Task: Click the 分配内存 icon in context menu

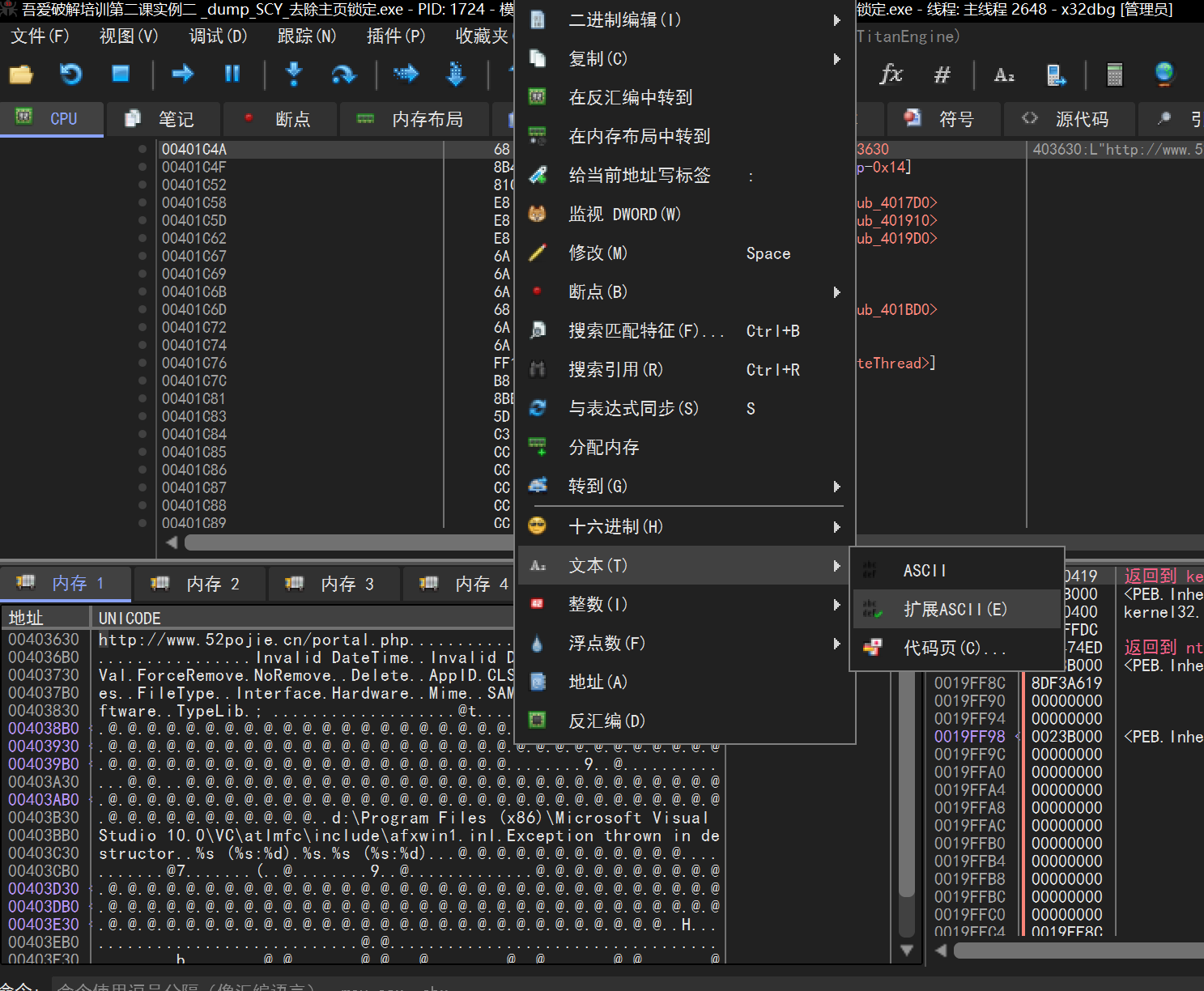Action: [x=538, y=447]
